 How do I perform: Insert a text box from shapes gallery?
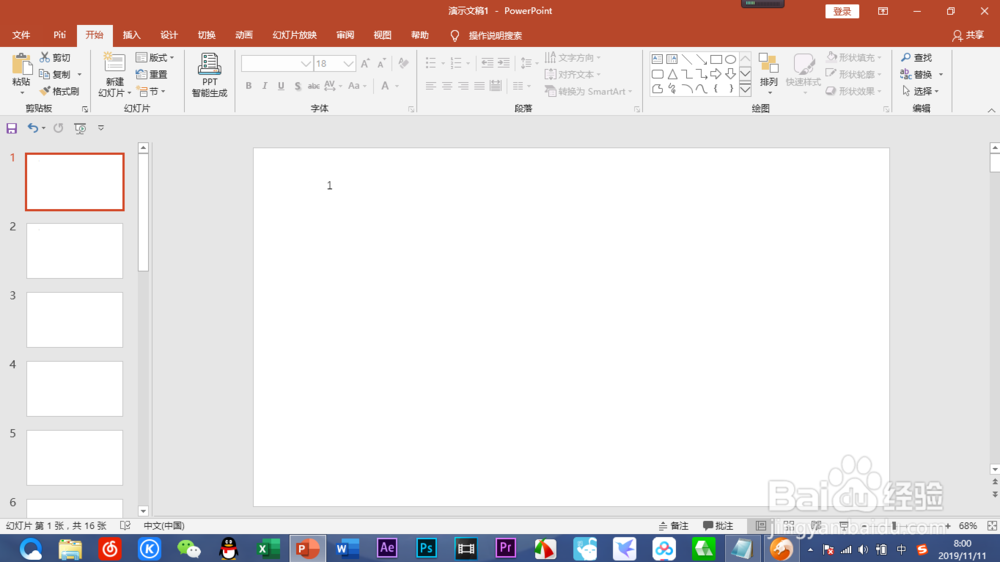point(657,59)
